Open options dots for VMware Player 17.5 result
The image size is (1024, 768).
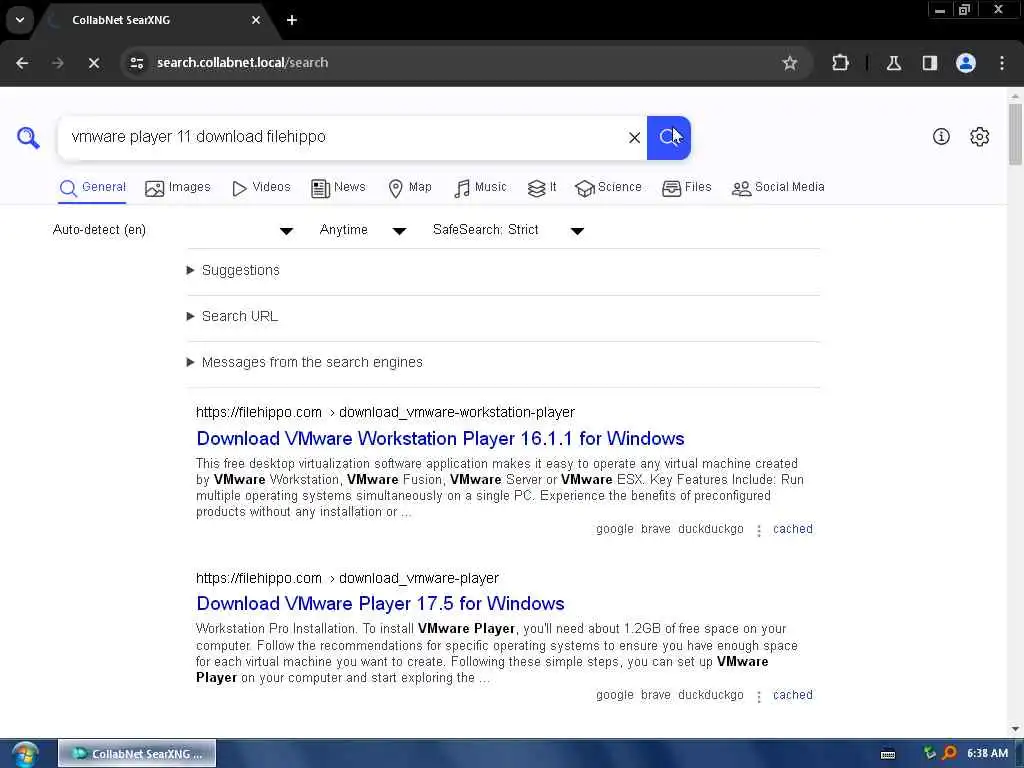pyautogui.click(x=758, y=696)
